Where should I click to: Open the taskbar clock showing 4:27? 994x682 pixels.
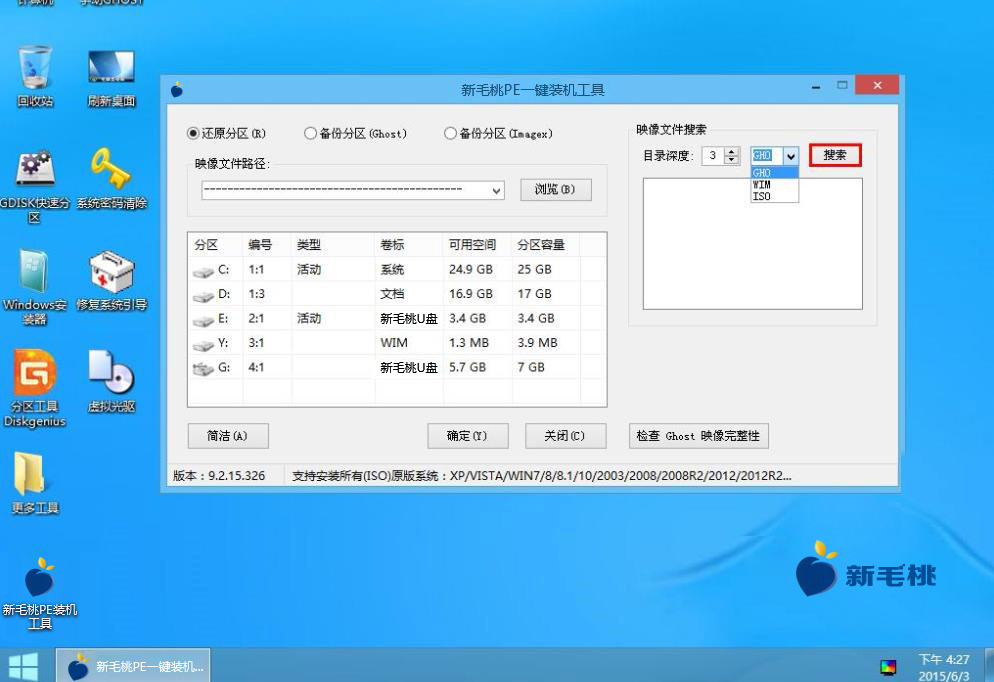point(944,667)
